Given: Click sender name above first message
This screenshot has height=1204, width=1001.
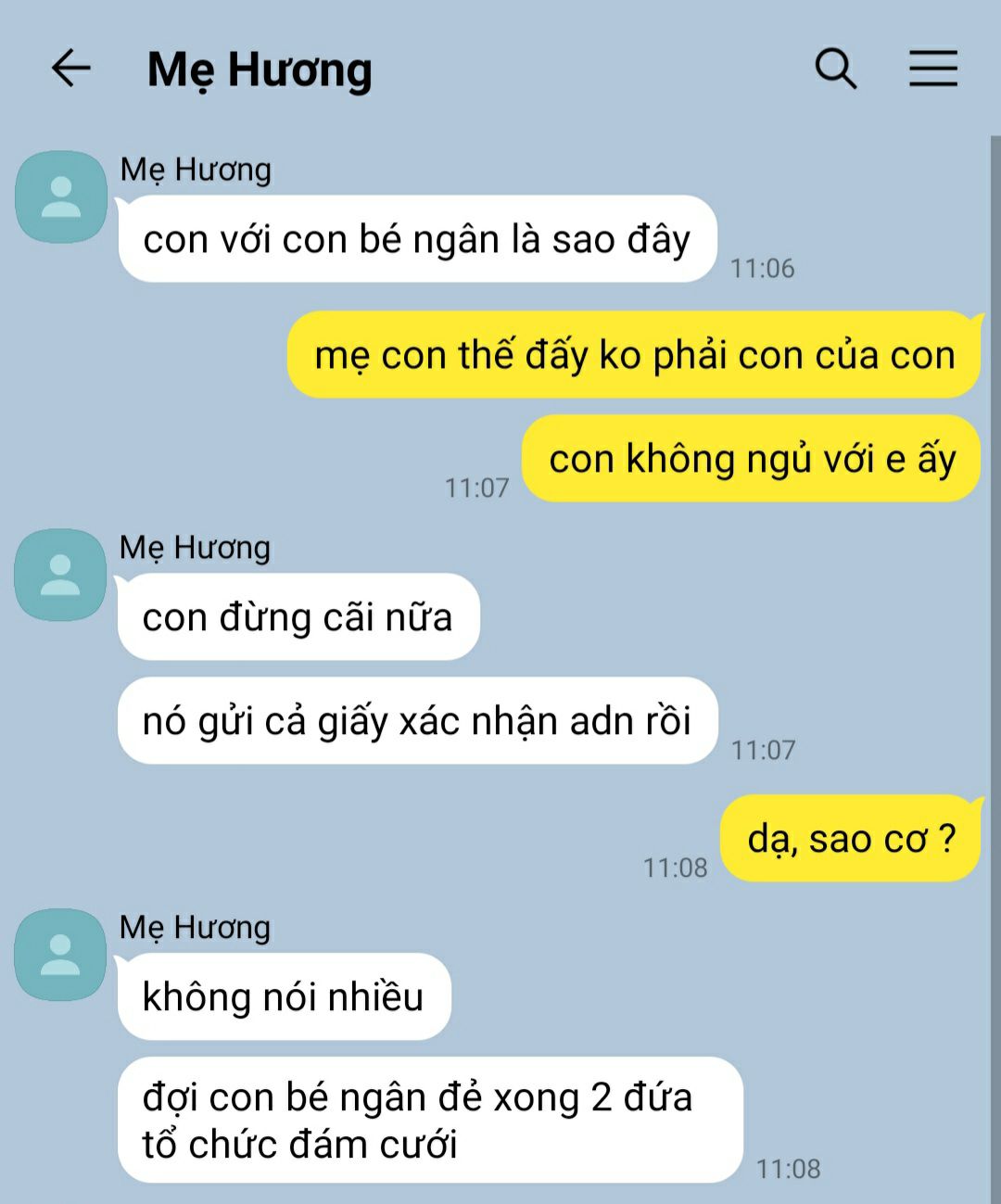Looking at the screenshot, I should click(x=196, y=170).
